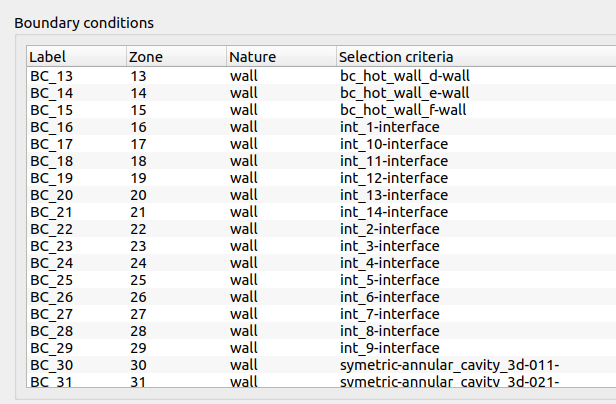
Task: Select the BC_13 label cell
Action: pyautogui.click(x=51, y=76)
